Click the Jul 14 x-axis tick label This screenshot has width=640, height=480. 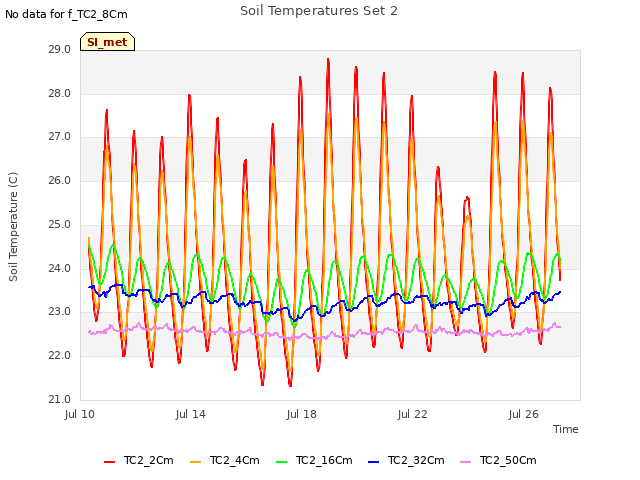click(191, 414)
